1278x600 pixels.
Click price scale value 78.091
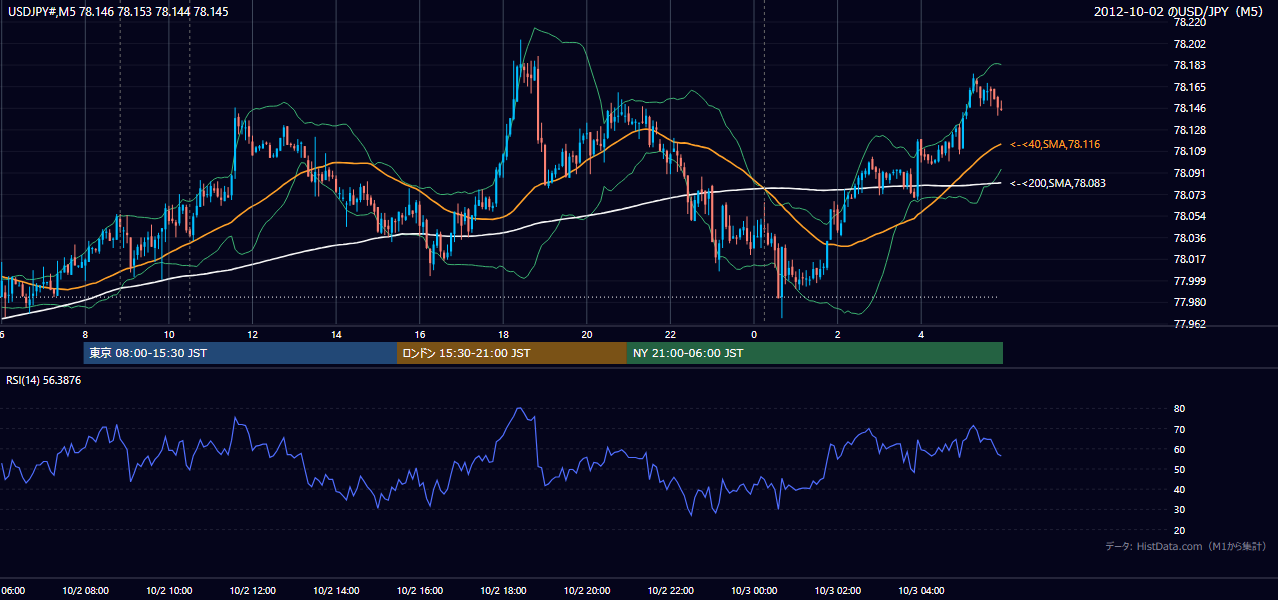1189,173
